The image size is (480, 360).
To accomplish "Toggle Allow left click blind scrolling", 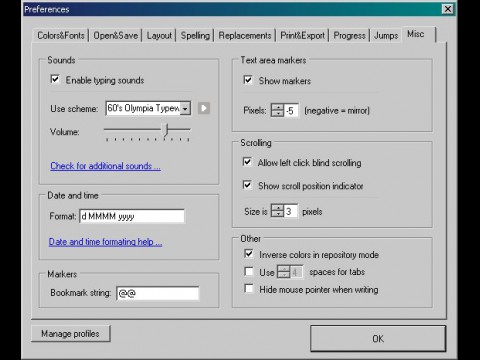I will 247,162.
